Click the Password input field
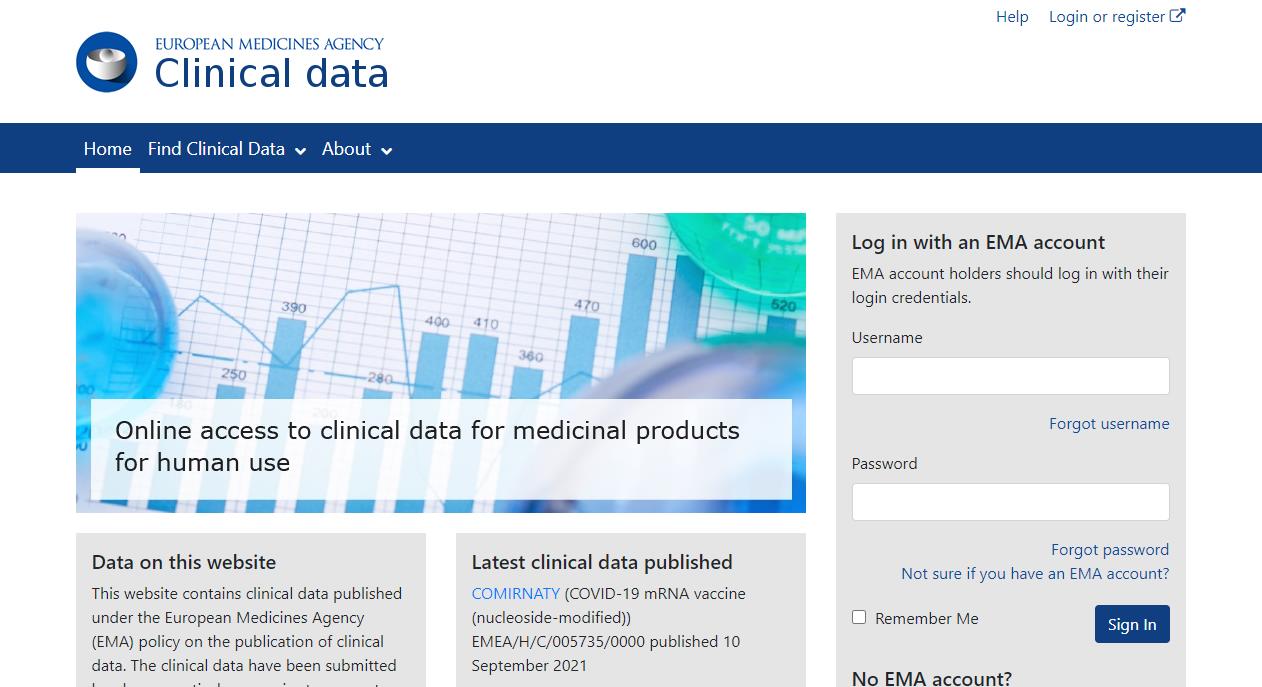Screen dimensions: 1262x687 coord(1010,501)
